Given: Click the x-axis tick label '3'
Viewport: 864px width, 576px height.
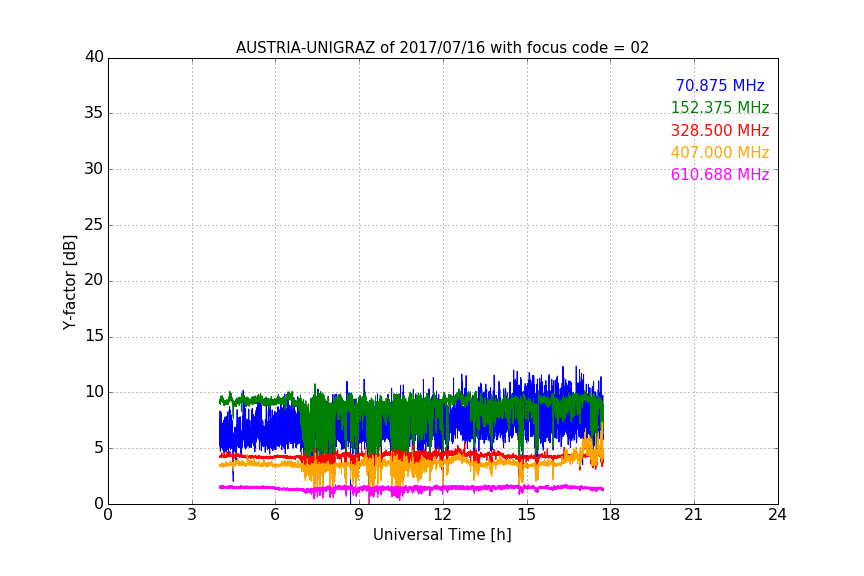Looking at the screenshot, I should [192, 515].
